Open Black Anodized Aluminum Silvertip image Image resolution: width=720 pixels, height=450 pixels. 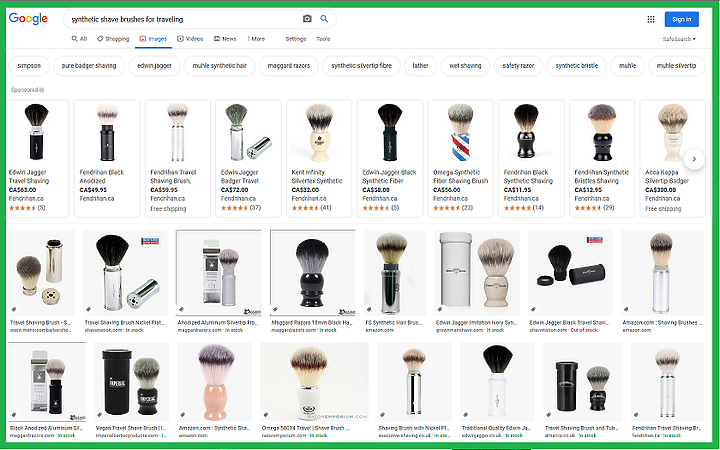coord(47,382)
